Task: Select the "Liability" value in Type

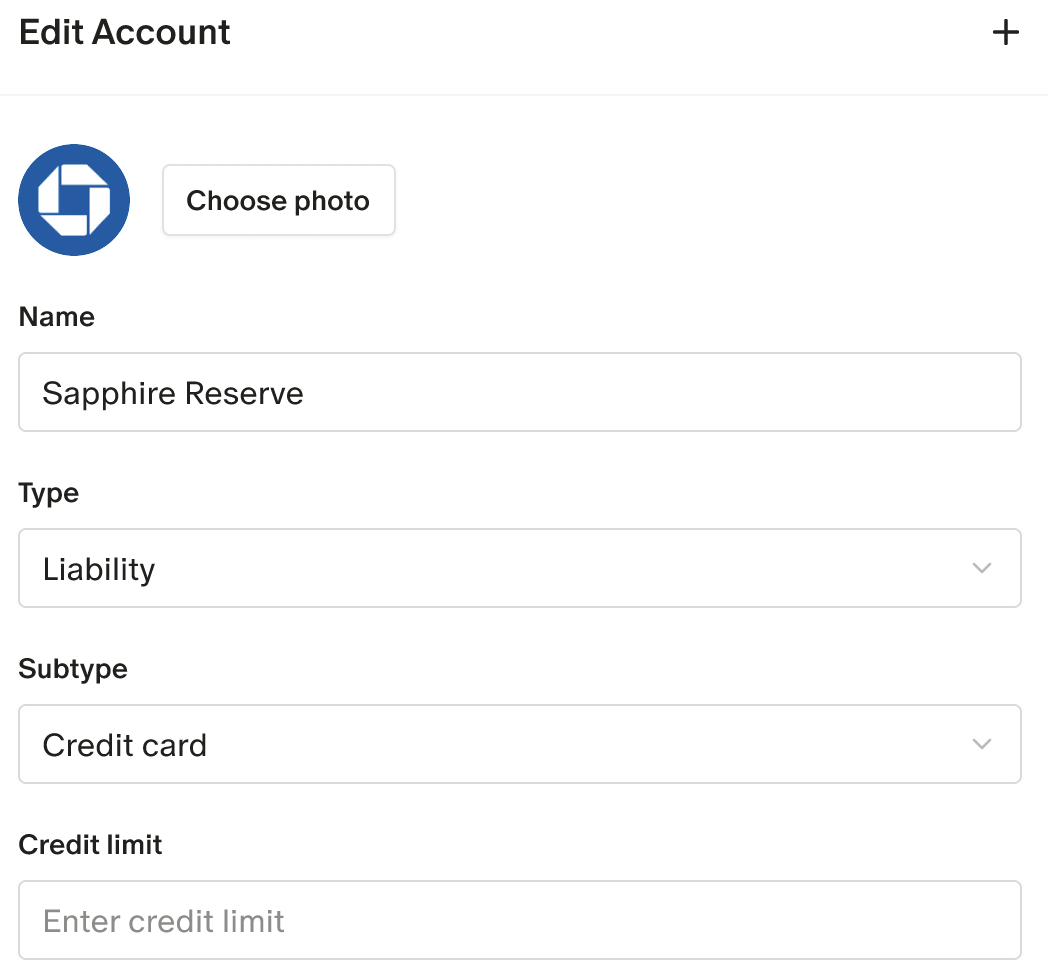Action: (99, 569)
